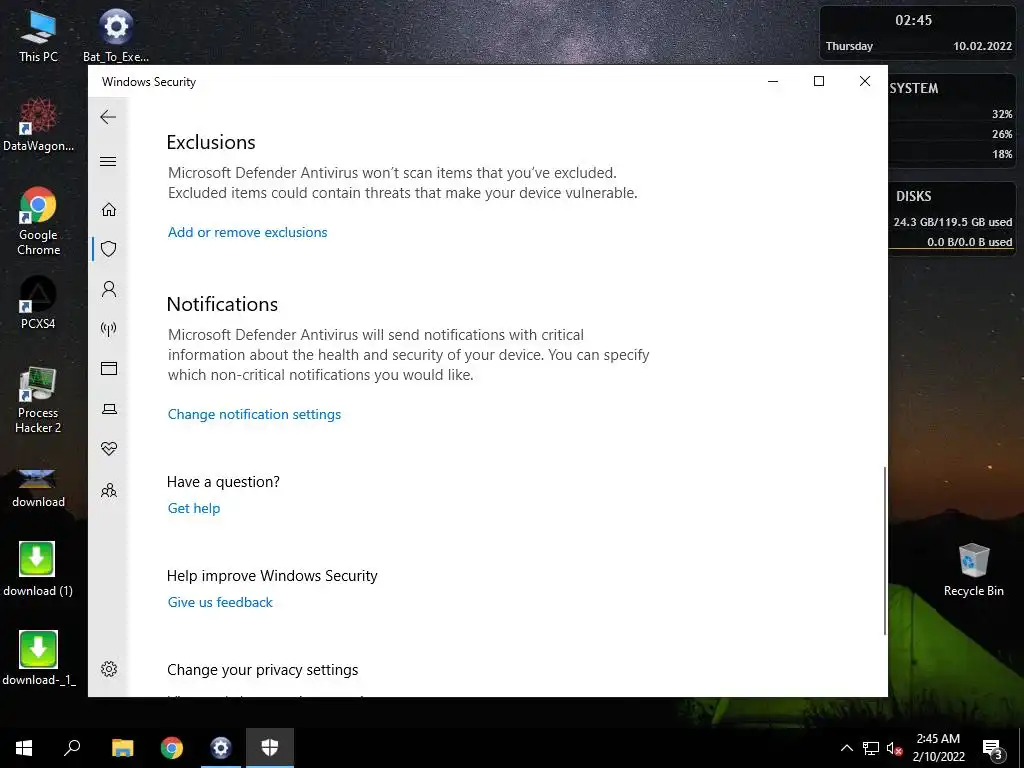The image size is (1024, 768).
Task: Open network status tray icon
Action: [871, 748]
